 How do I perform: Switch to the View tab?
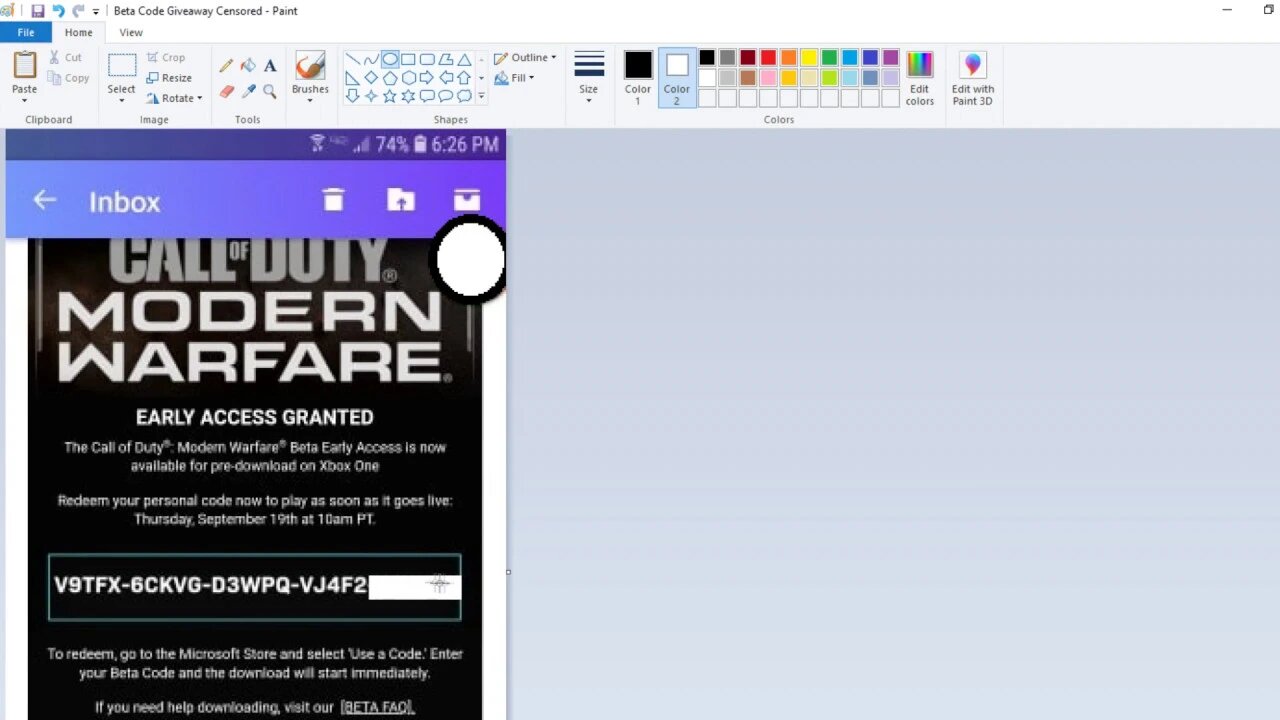click(131, 33)
